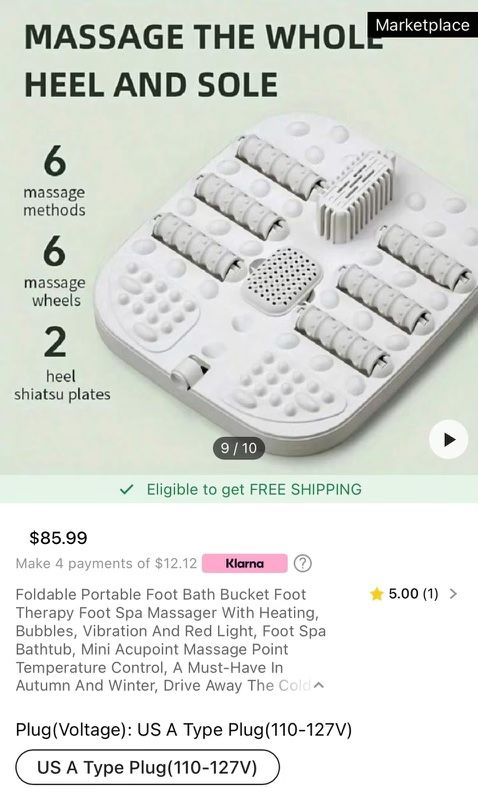The image size is (478, 800).
Task: Tap the Marketplace label badge
Action: [422, 25]
